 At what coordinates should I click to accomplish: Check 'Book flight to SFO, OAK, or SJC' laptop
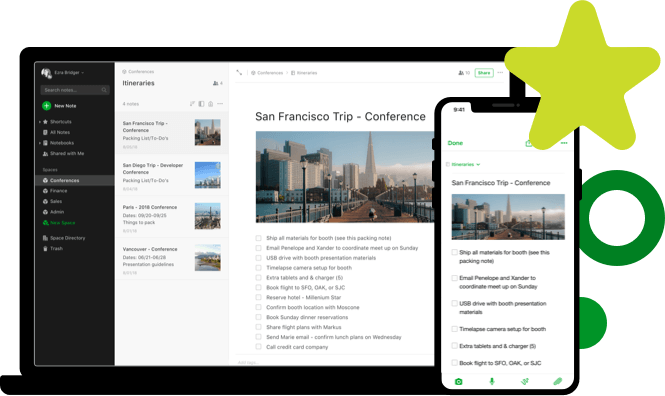coord(258,287)
